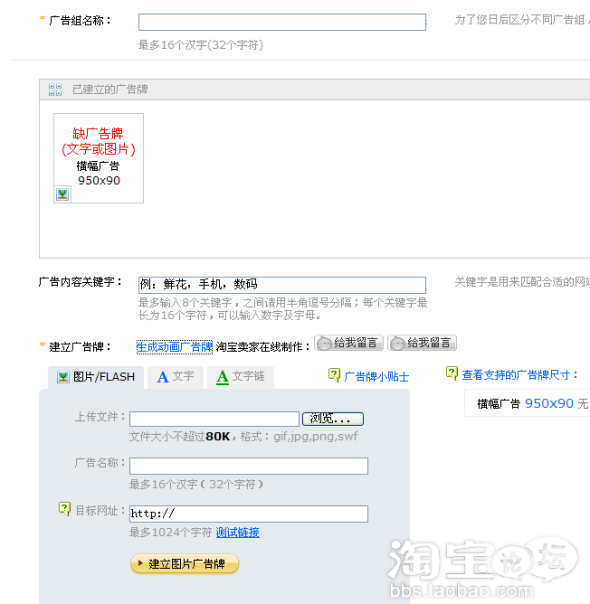Click the help icon beside 查看支持的广告牌尺寸
This screenshot has height=604, width=590.
451,373
